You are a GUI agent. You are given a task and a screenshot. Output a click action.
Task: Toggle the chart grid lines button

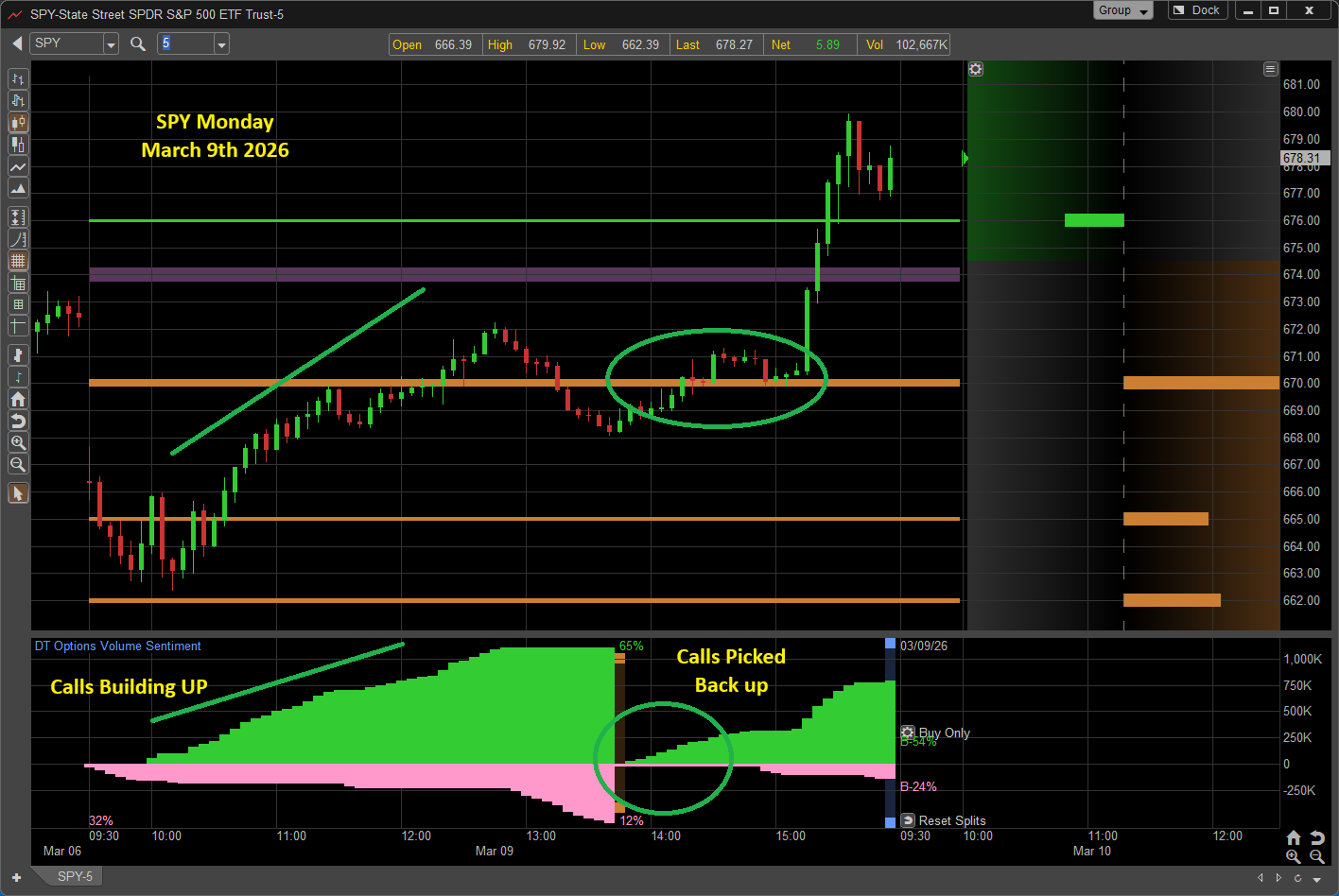pyautogui.click(x=18, y=261)
